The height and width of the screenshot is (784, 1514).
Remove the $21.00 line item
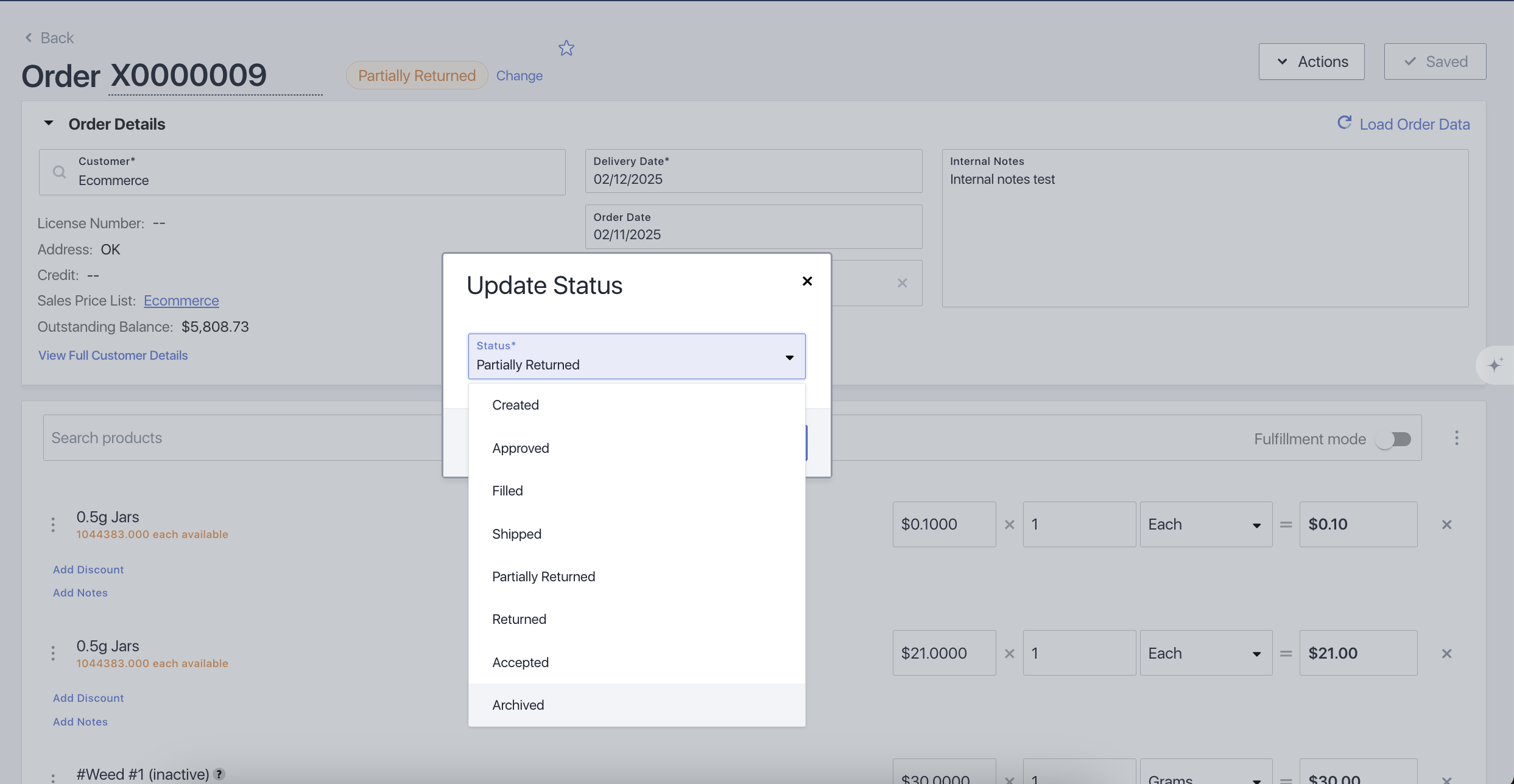point(1447,654)
